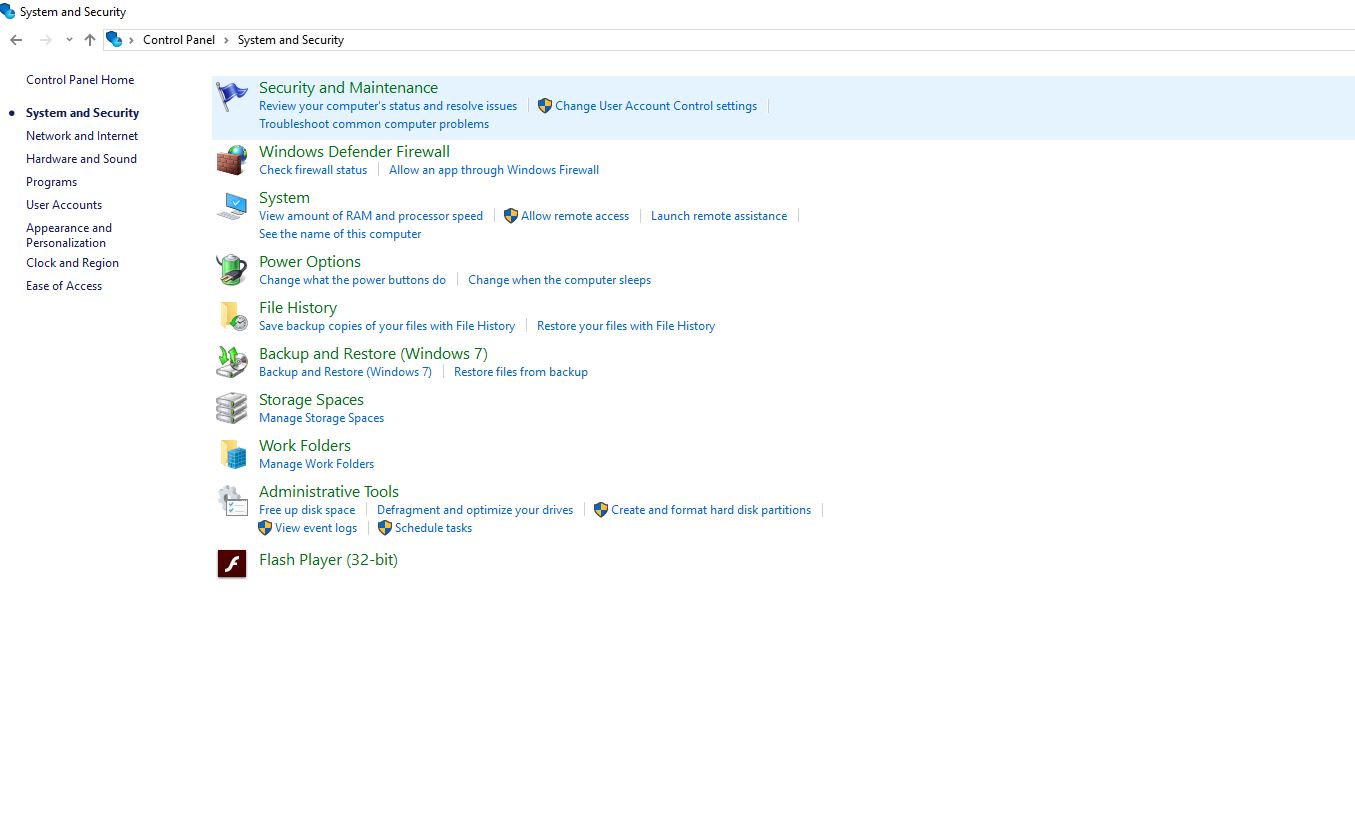
Task: Expand chevron after Control Panel breadcrumb
Action: (227, 40)
